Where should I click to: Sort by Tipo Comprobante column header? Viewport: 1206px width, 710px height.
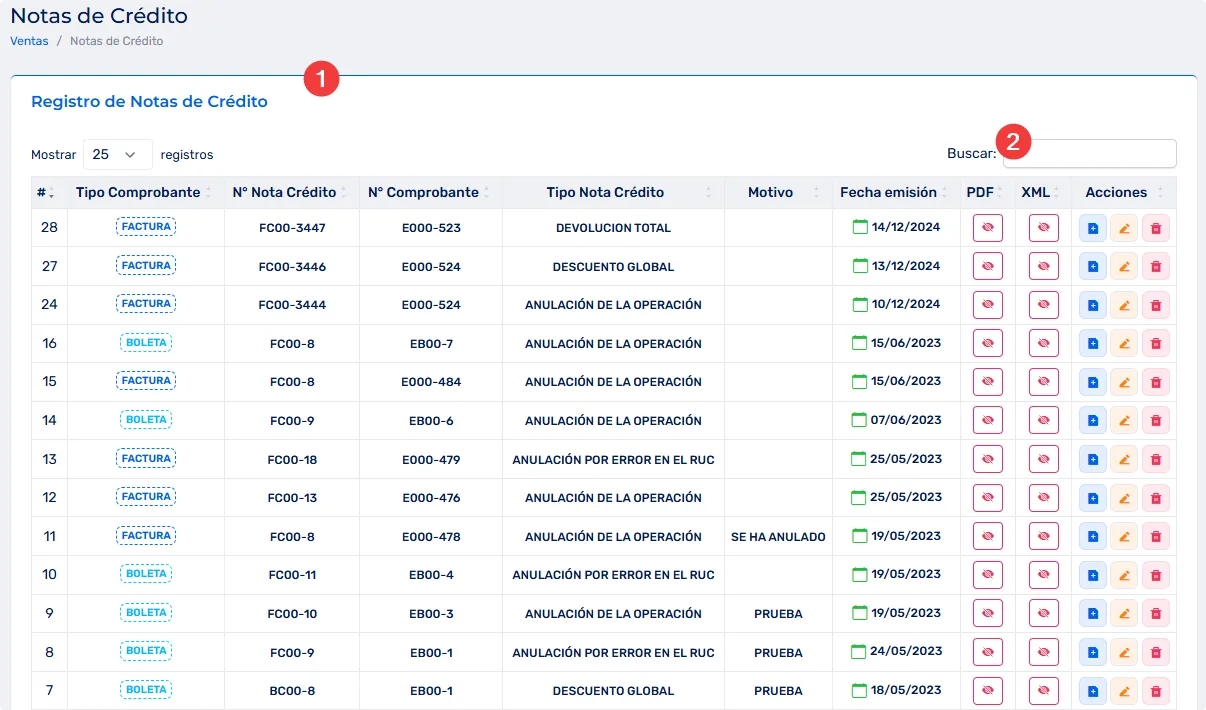138,193
